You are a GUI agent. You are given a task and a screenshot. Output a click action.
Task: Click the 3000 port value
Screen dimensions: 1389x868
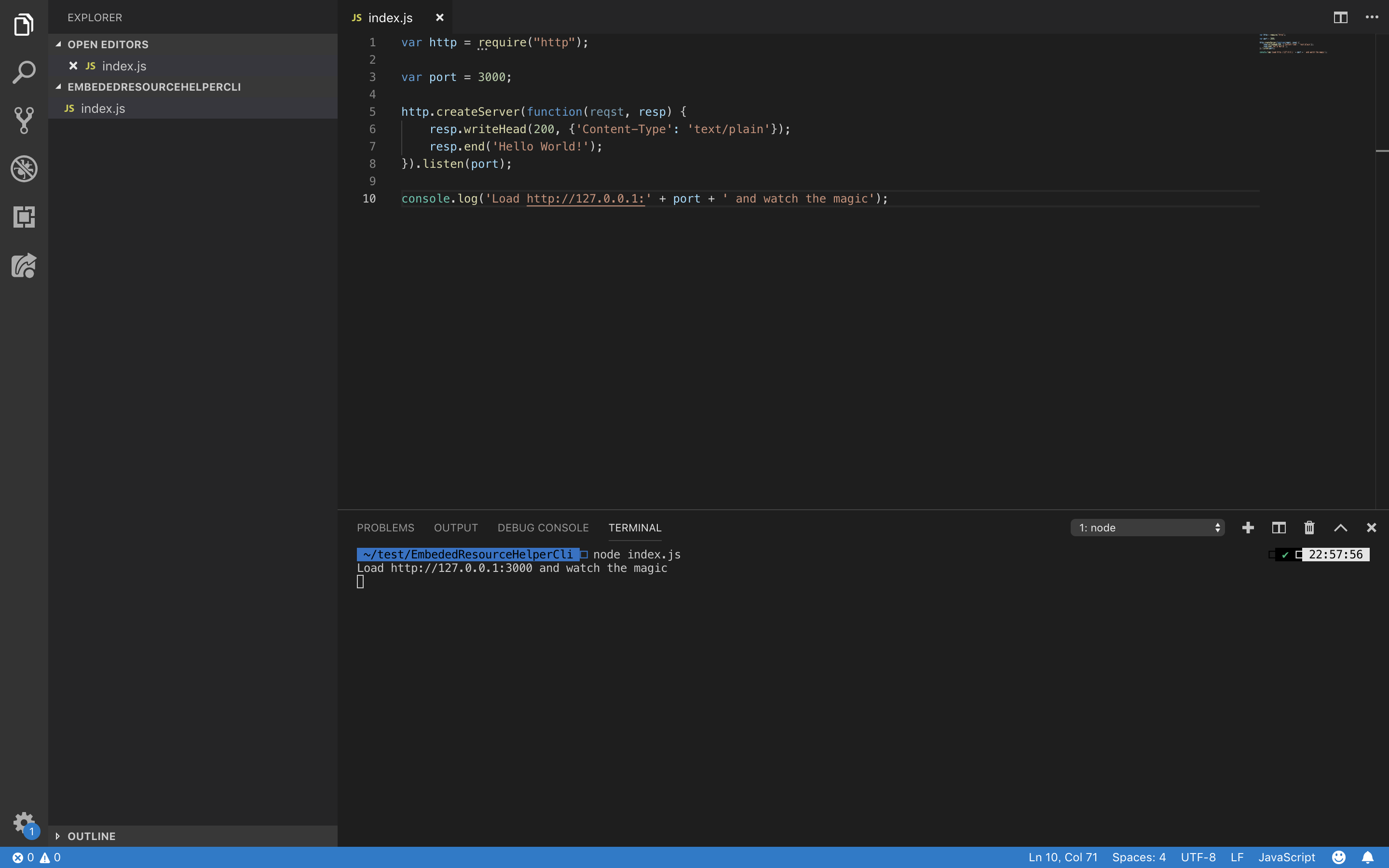[x=492, y=77]
